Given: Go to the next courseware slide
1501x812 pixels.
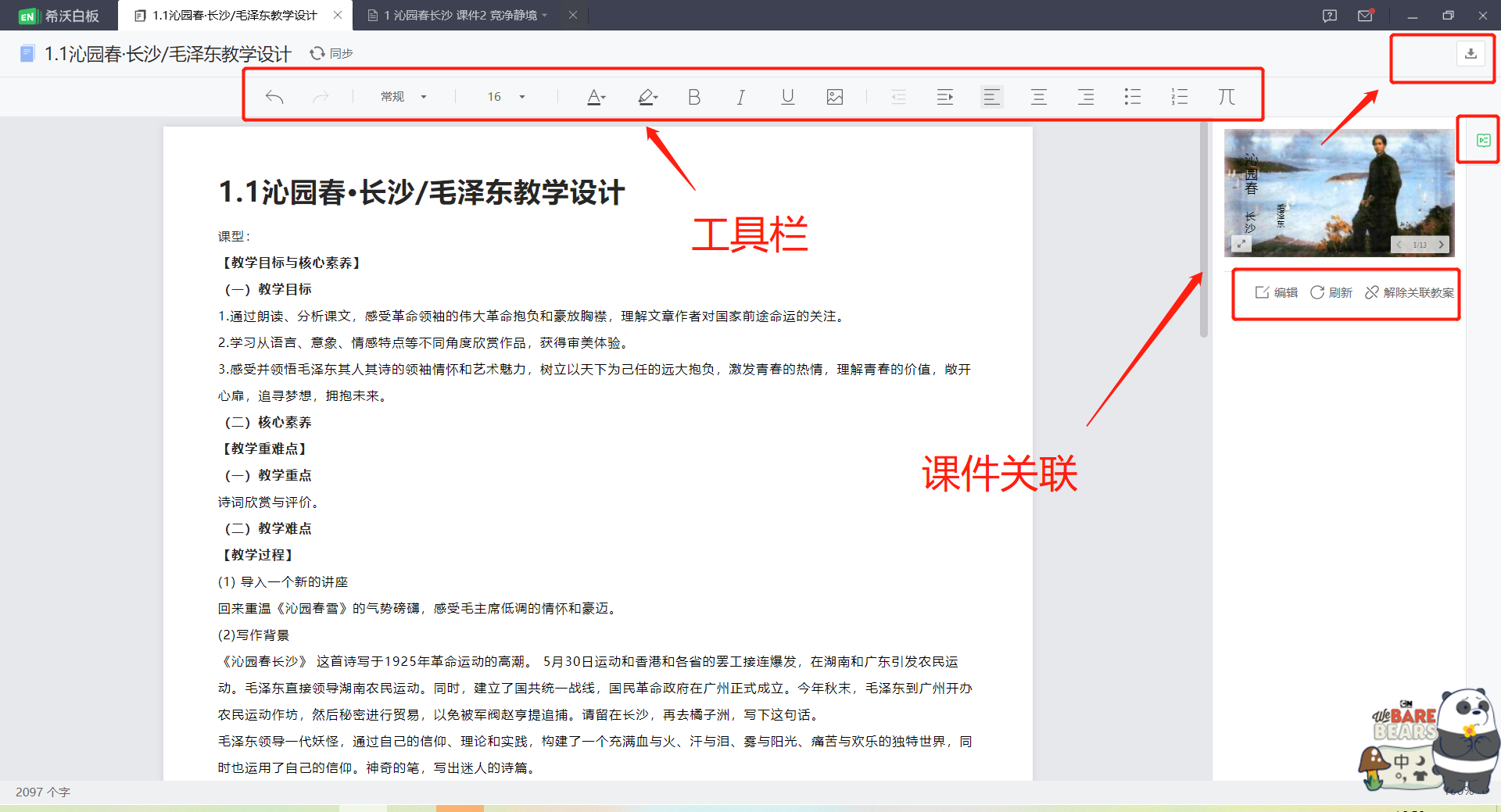Looking at the screenshot, I should click(x=1442, y=245).
